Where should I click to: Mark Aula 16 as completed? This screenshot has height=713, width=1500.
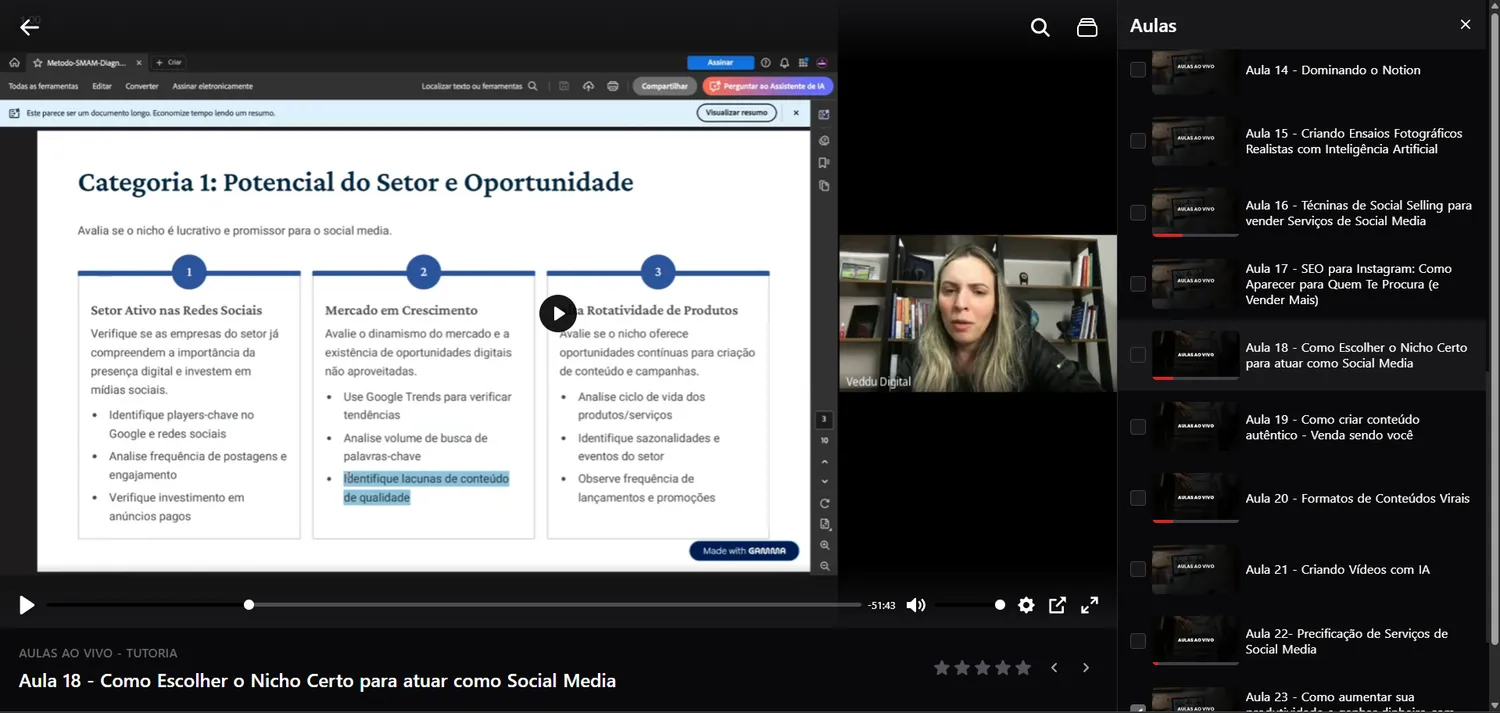[1138, 213]
